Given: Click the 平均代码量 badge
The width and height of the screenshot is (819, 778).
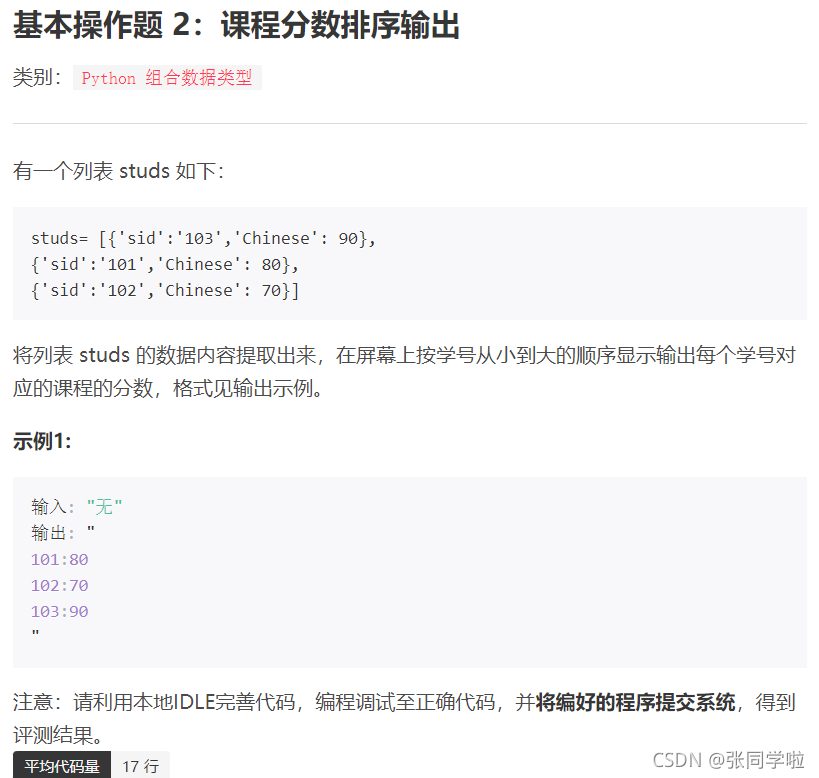Looking at the screenshot, I should (62, 765).
